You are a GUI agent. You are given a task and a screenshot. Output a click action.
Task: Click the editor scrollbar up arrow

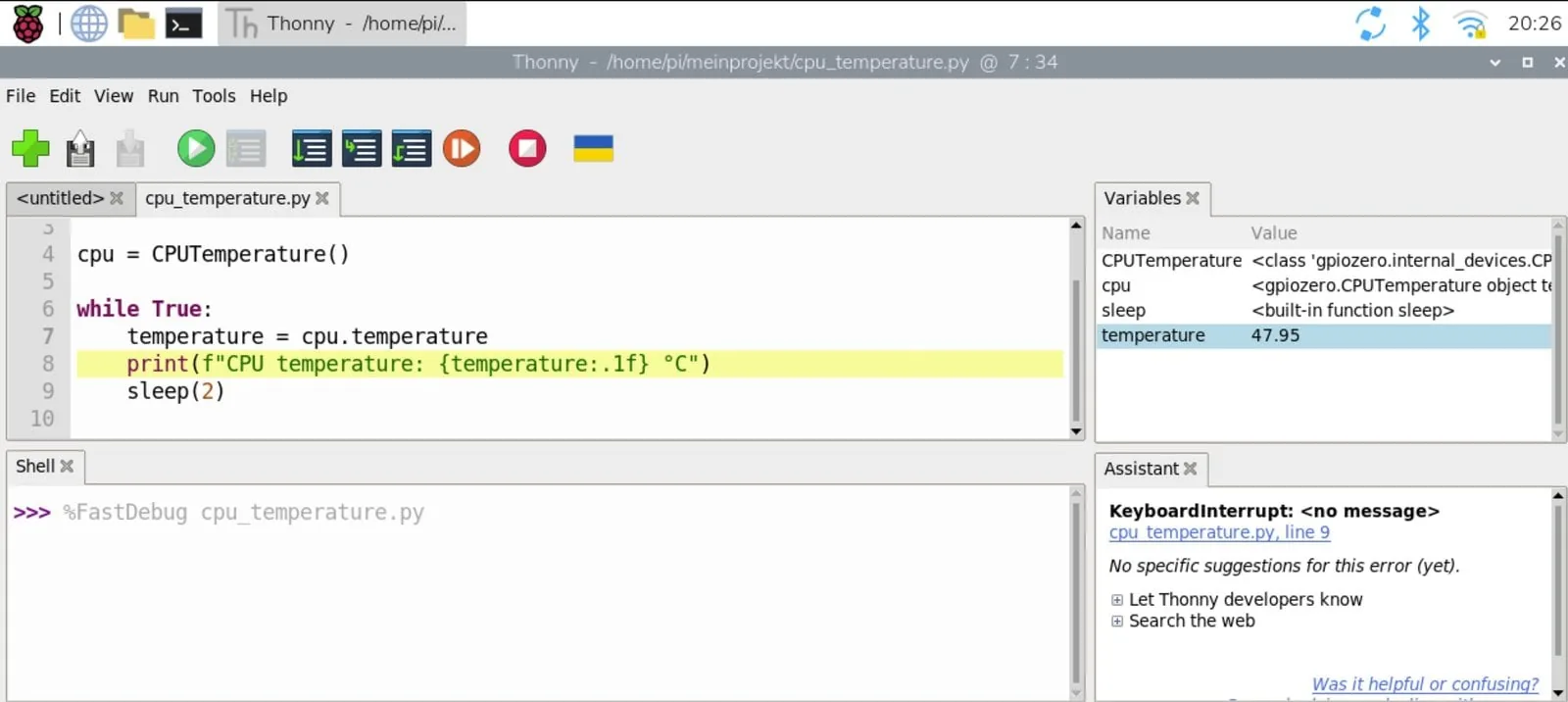tap(1076, 226)
